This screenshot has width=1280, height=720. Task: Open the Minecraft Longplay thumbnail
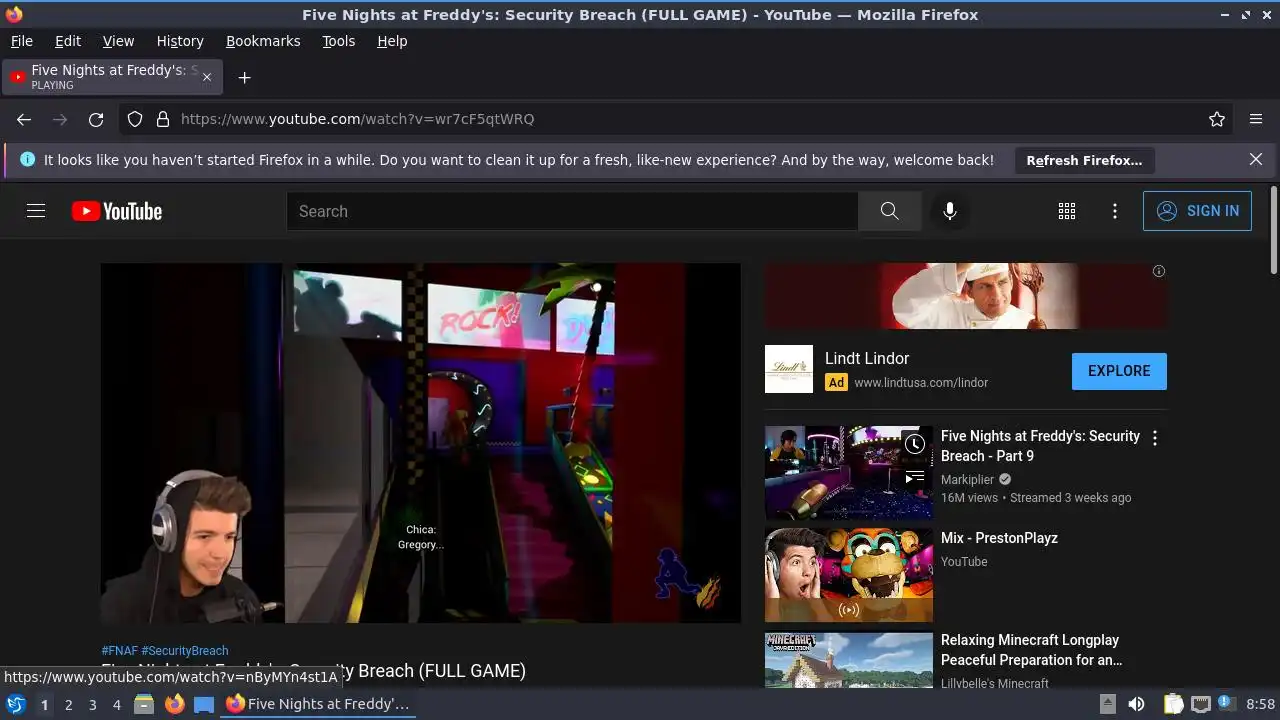(x=849, y=659)
